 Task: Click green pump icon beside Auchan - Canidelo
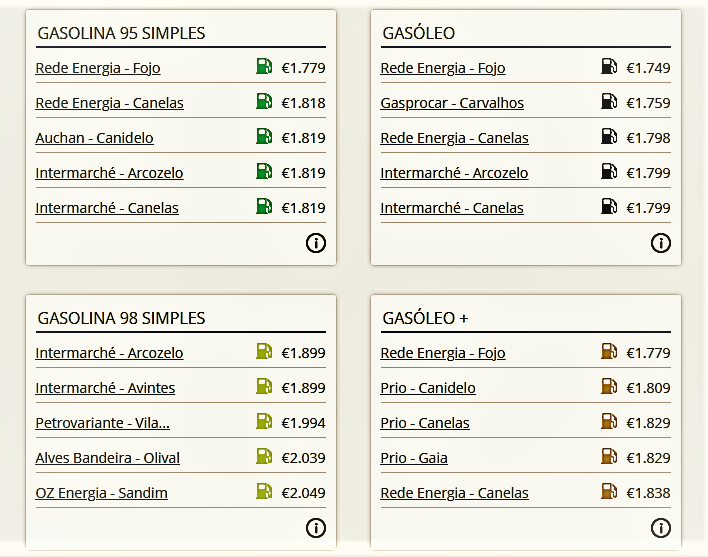(264, 136)
